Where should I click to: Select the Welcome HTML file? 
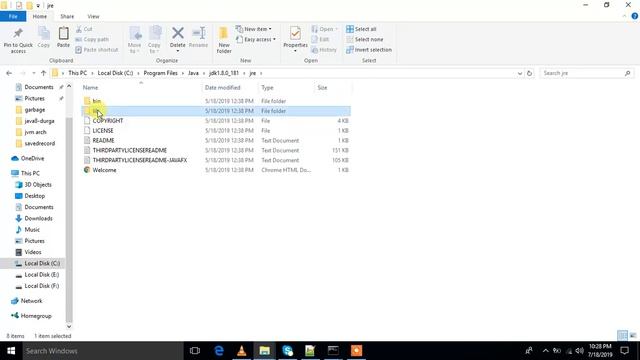point(216,170)
